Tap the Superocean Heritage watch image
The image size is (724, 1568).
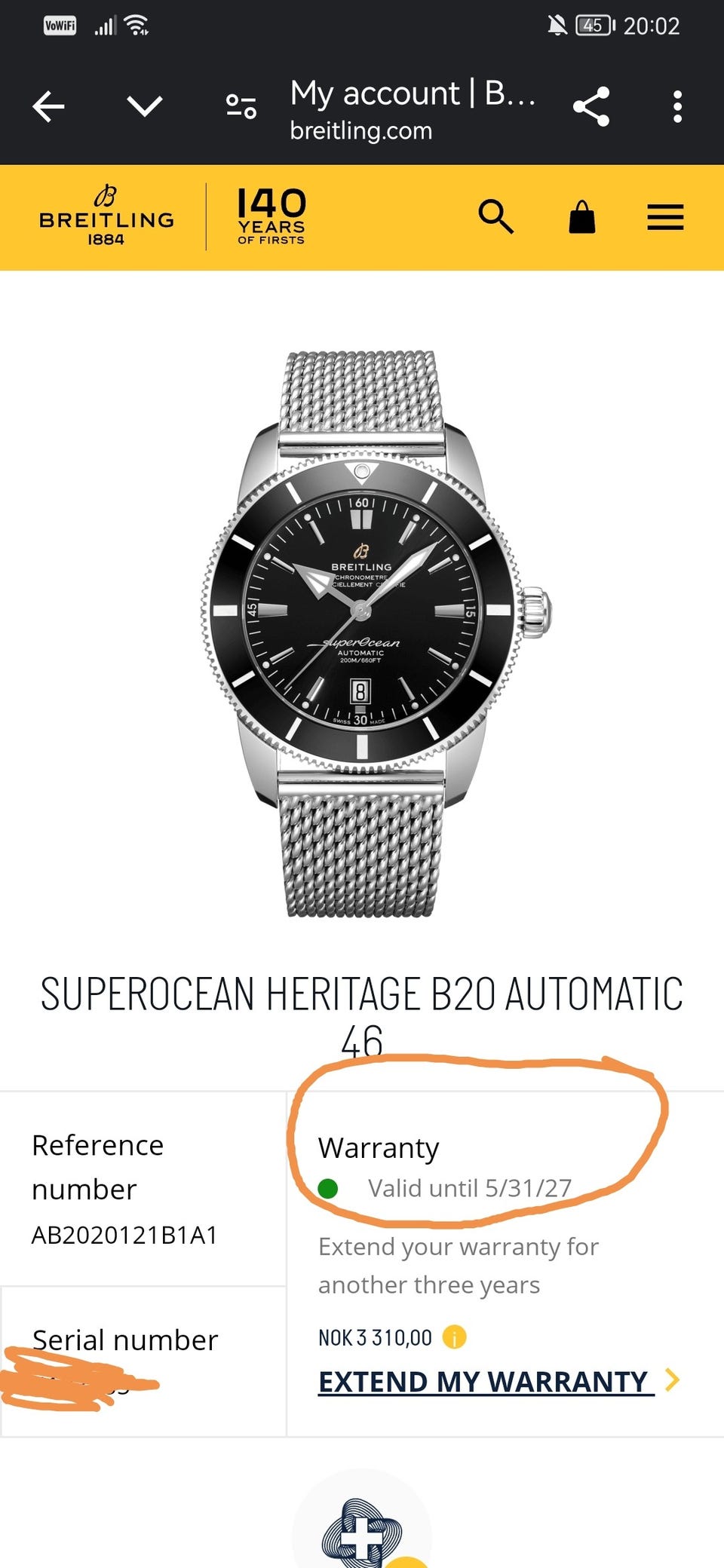point(362,633)
